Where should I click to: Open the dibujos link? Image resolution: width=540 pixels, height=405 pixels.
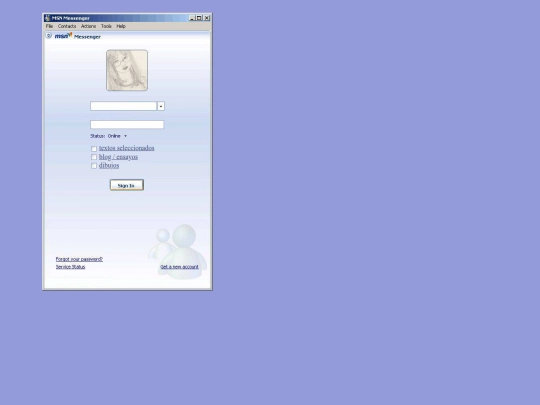(109, 166)
